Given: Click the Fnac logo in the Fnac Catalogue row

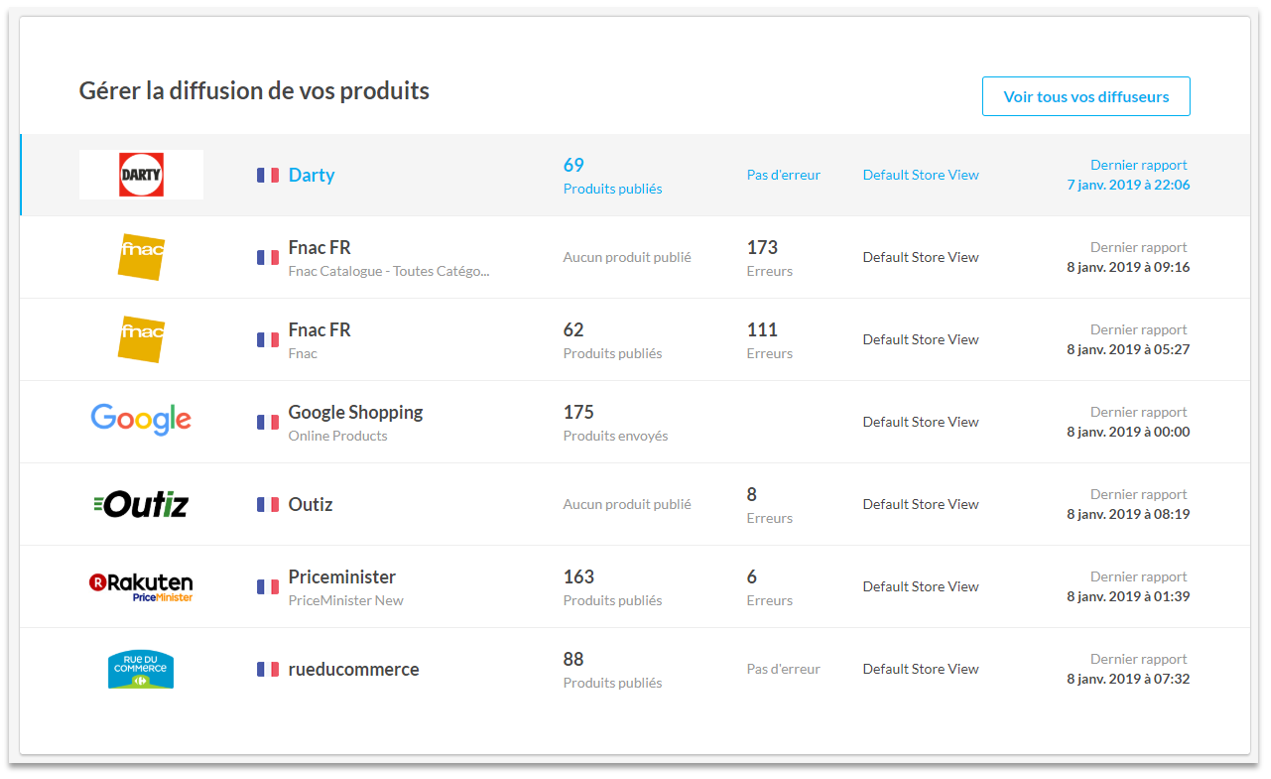Looking at the screenshot, I should 141,257.
